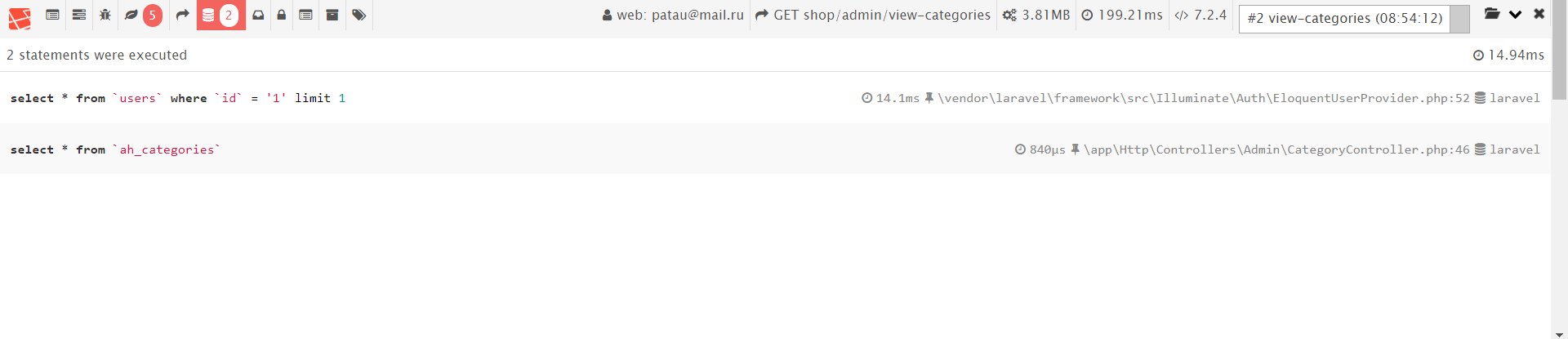The width and height of the screenshot is (1568, 339).
Task: Select the active Queries database tab
Action: tap(220, 15)
